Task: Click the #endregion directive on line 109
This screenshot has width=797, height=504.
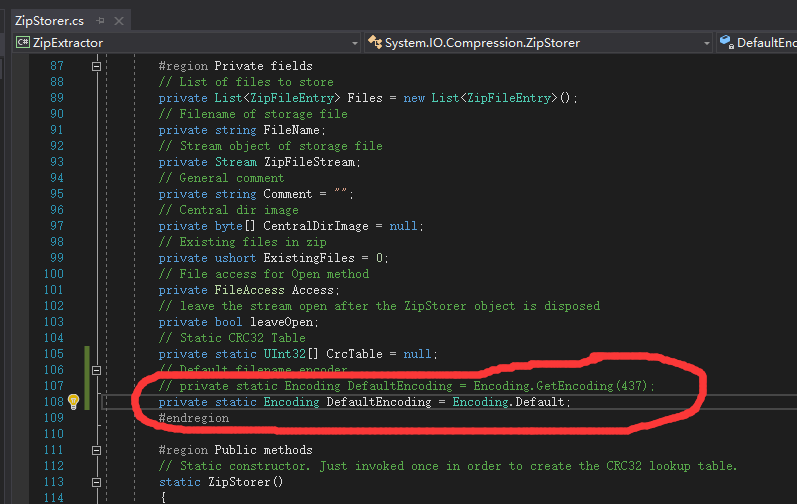Action: (x=194, y=418)
